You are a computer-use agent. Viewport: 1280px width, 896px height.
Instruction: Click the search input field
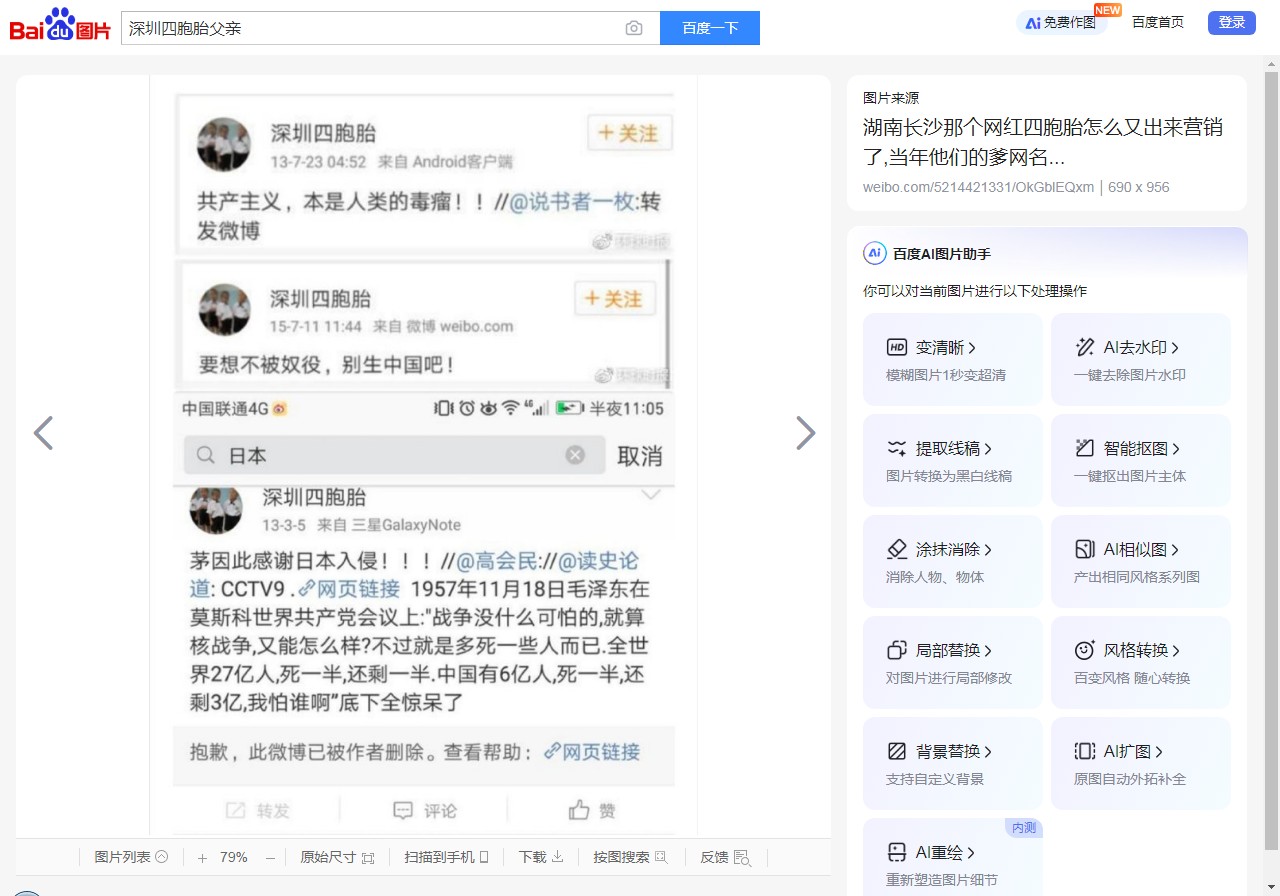(x=370, y=28)
